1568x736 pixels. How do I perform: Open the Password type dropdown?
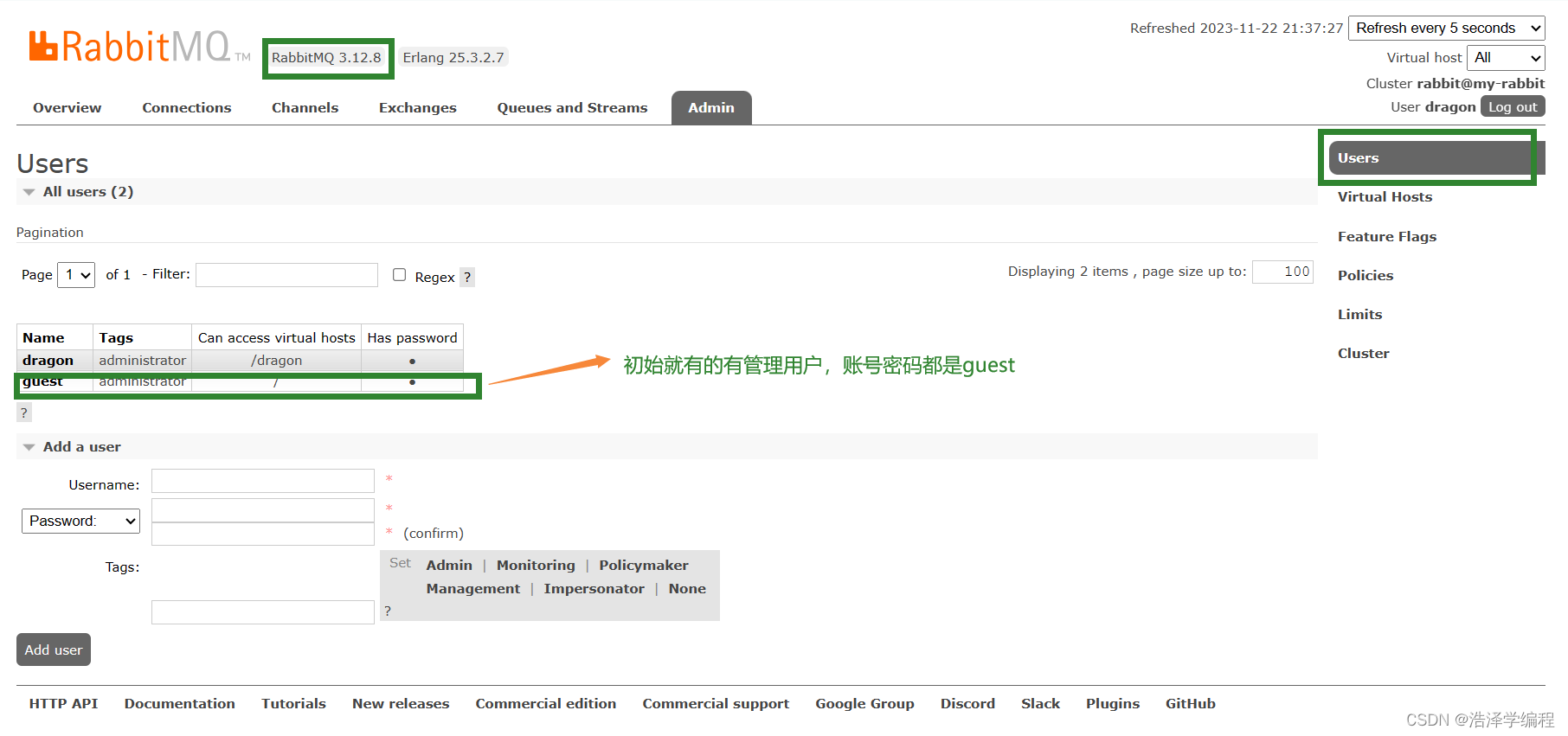tap(80, 521)
